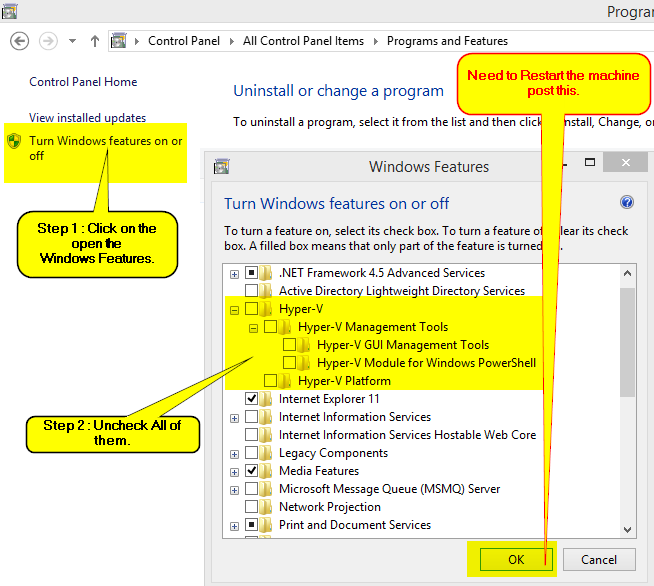Uncheck Internet Explorer 11 checkbox
The width and height of the screenshot is (654, 586).
(x=251, y=398)
